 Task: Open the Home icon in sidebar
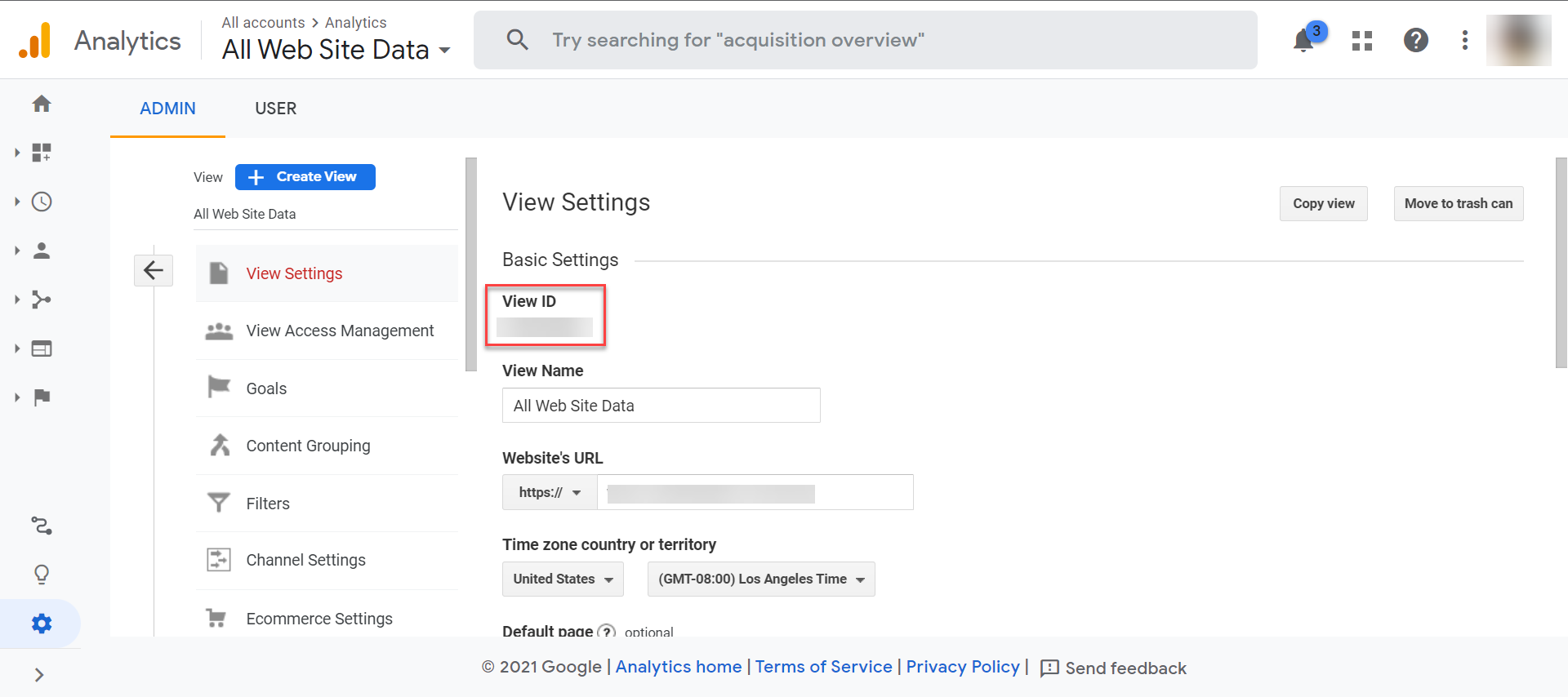42,104
